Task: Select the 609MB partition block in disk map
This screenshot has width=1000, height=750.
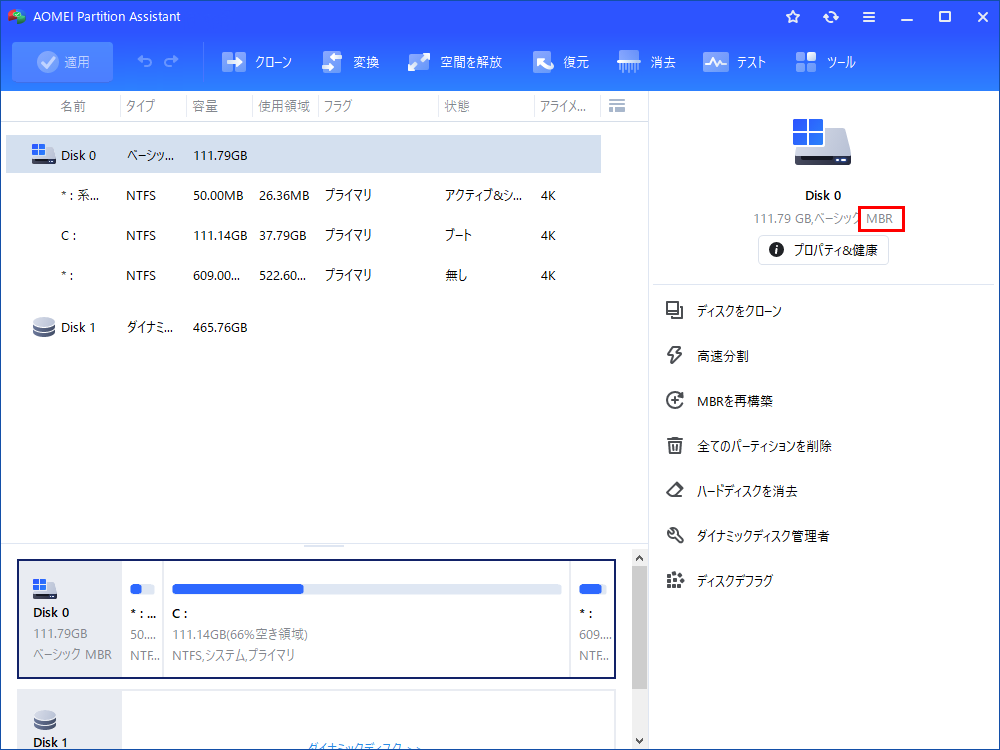Action: coord(592,619)
